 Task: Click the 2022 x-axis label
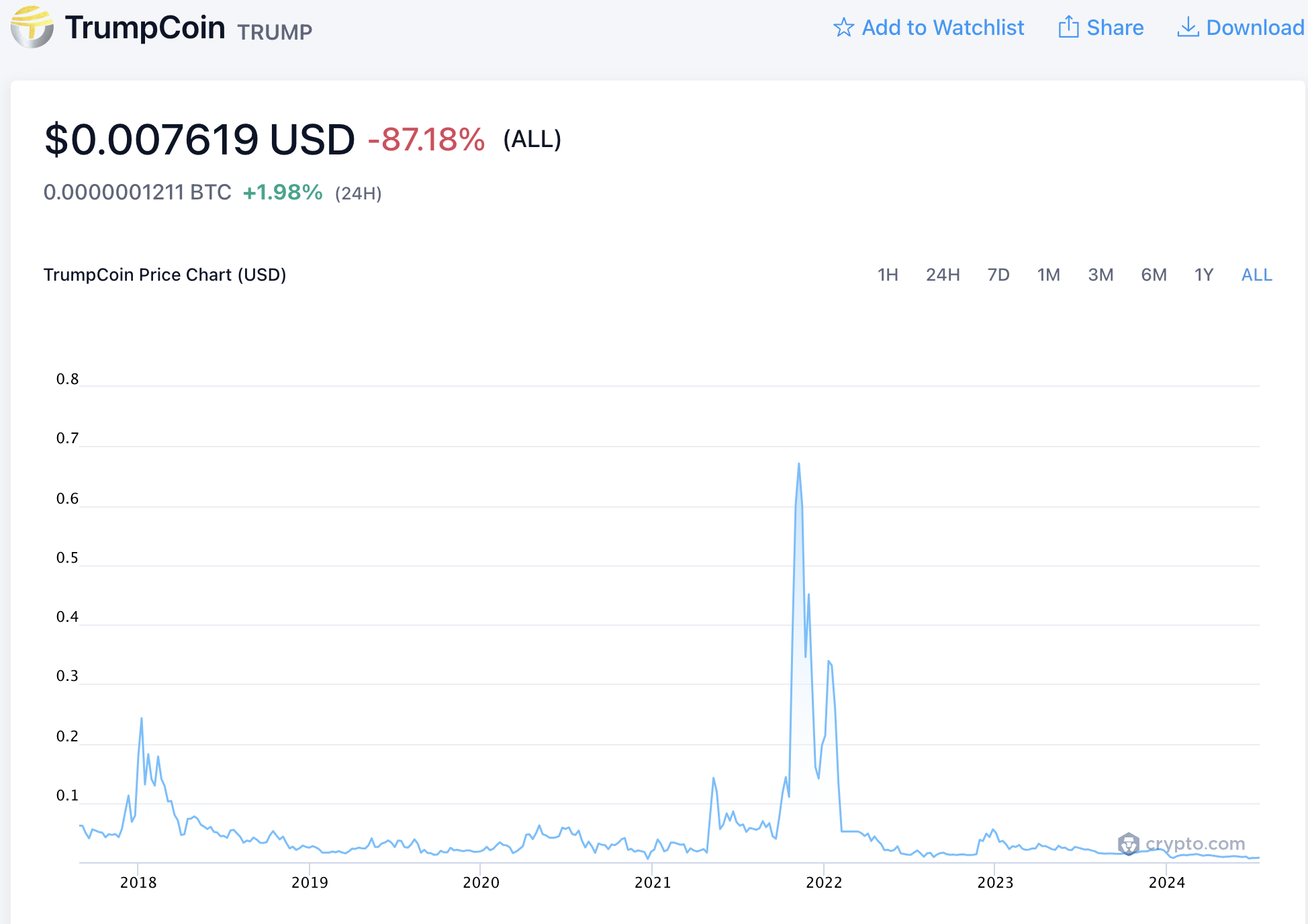pyautogui.click(x=824, y=882)
